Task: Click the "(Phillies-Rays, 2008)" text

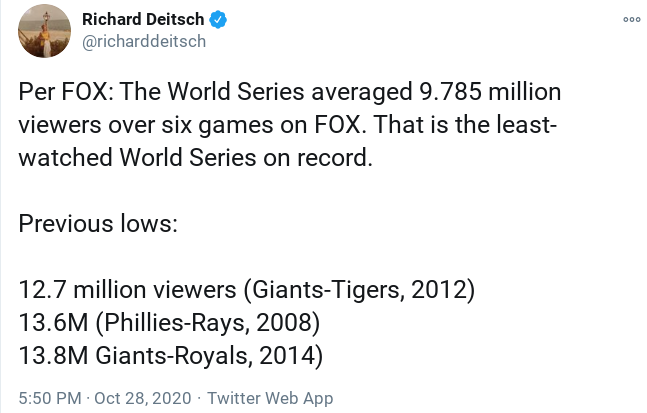Action: click(x=205, y=323)
